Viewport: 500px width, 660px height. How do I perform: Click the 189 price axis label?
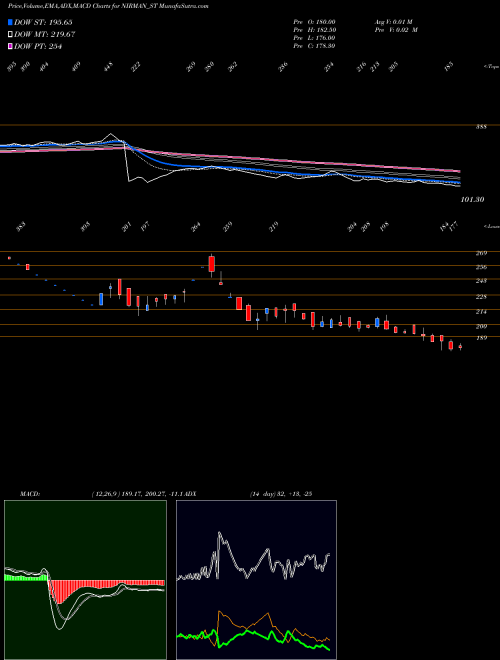[x=481, y=338]
